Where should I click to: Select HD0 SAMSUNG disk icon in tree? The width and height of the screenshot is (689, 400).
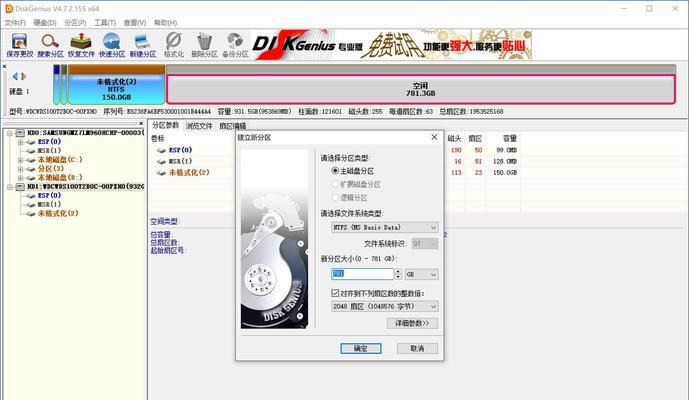[x=20, y=132]
